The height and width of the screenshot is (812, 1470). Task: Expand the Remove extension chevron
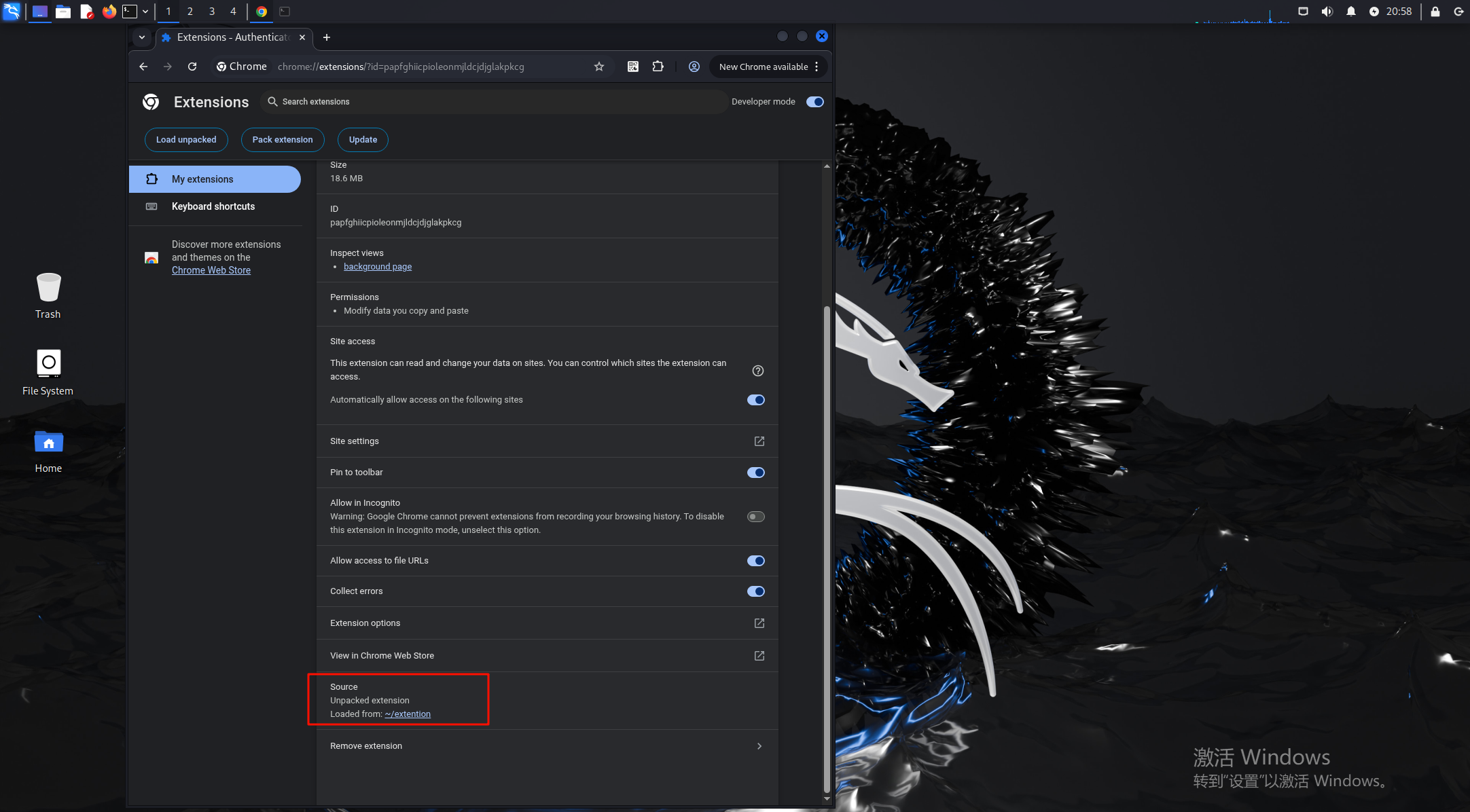(759, 746)
